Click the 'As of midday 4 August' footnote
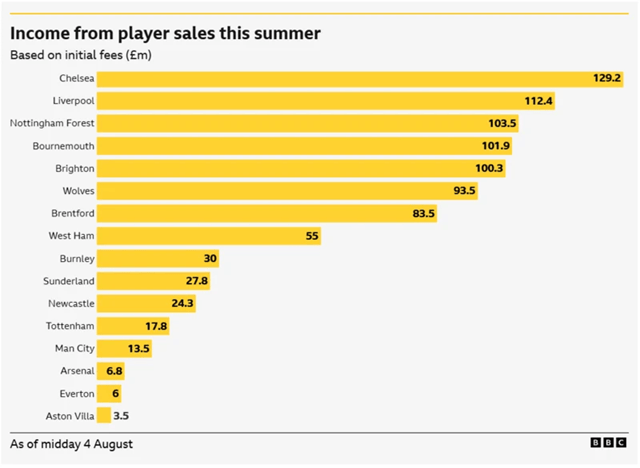Image resolution: width=640 pixels, height=468 pixels. point(71,444)
